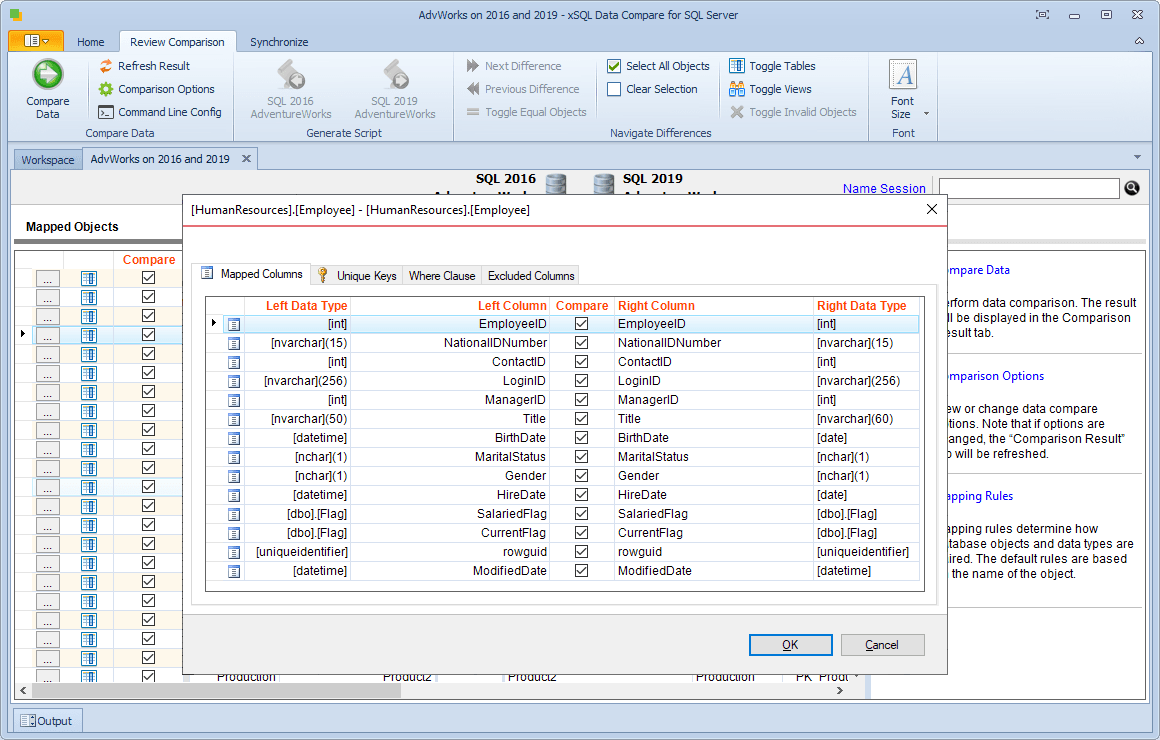Click the Toggle Views icon

737,89
